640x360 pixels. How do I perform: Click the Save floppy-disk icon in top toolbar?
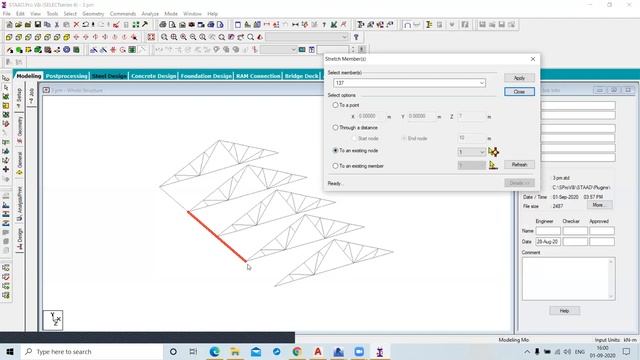pyautogui.click(x=38, y=25)
